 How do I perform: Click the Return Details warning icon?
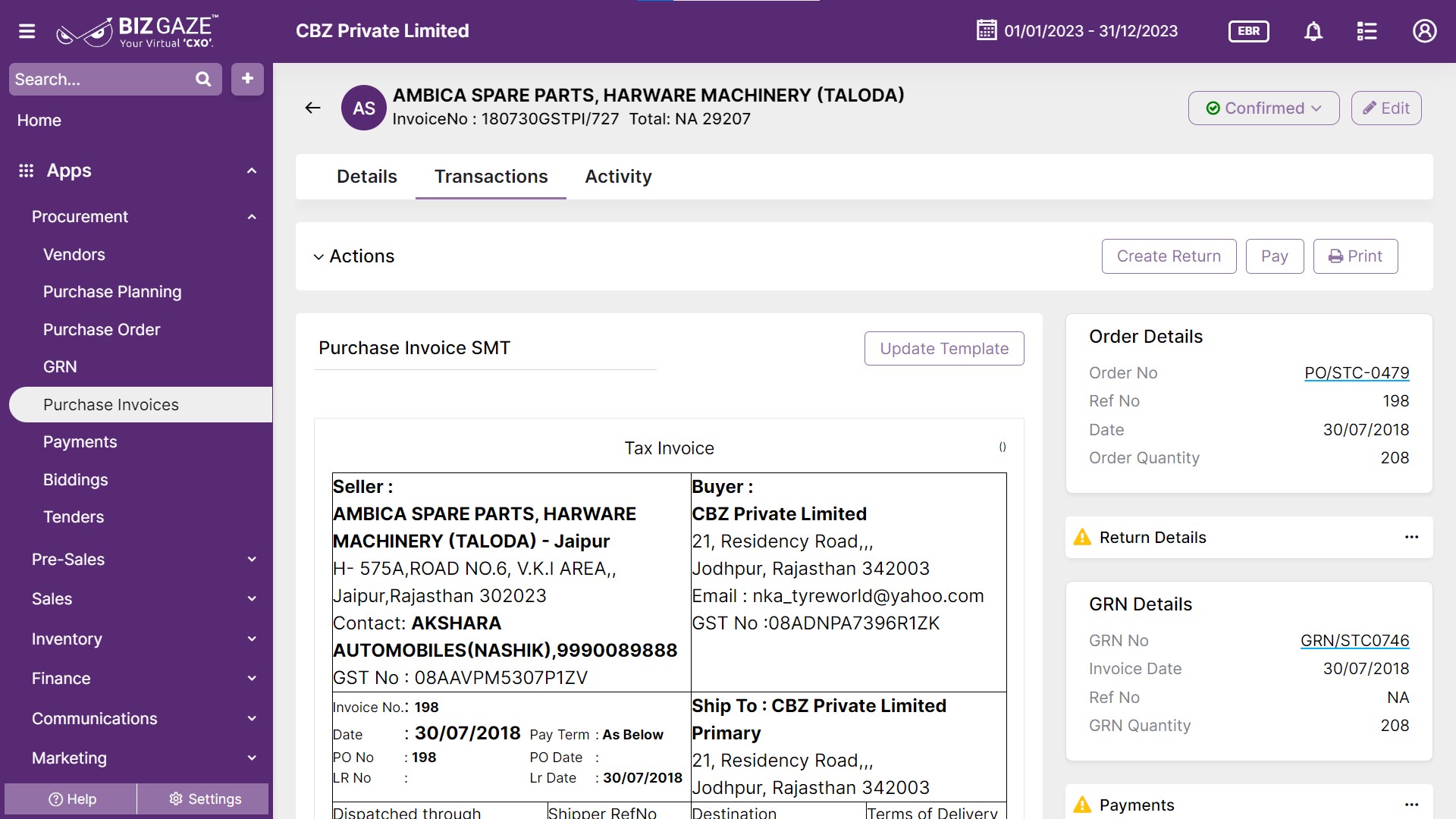1082,537
